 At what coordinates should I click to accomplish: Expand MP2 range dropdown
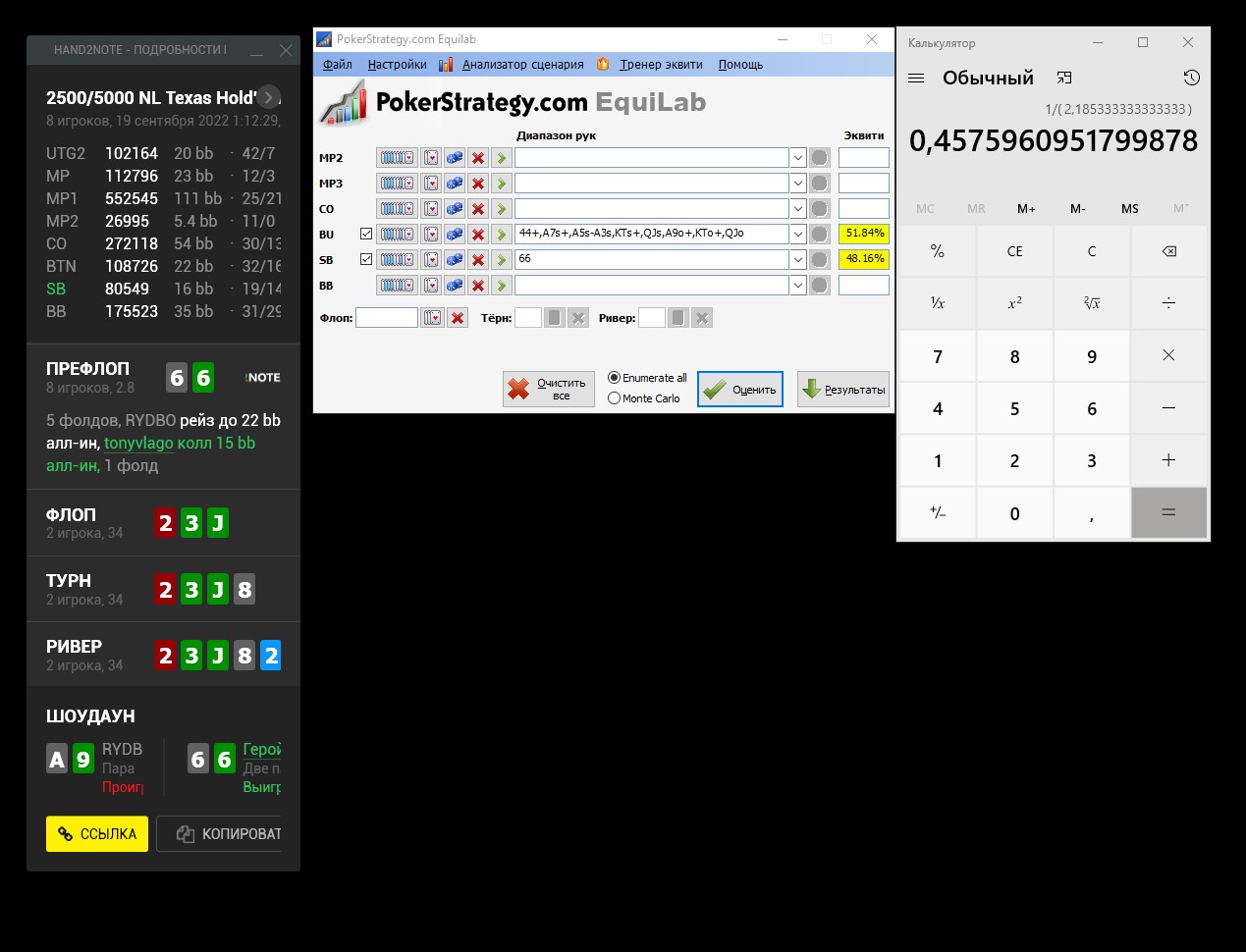pos(798,158)
